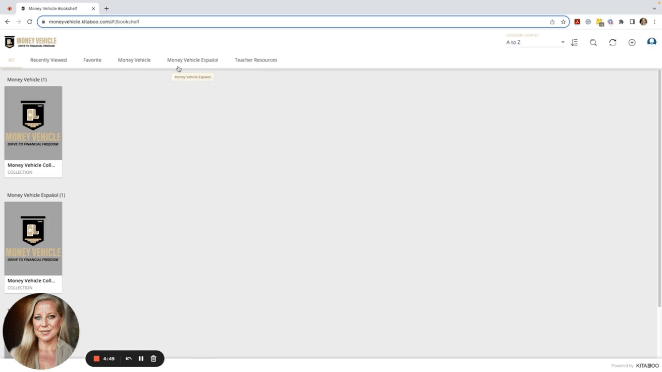Image resolution: width=662 pixels, height=372 pixels.
Task: Delete the recording with trash icon
Action: [153, 359]
